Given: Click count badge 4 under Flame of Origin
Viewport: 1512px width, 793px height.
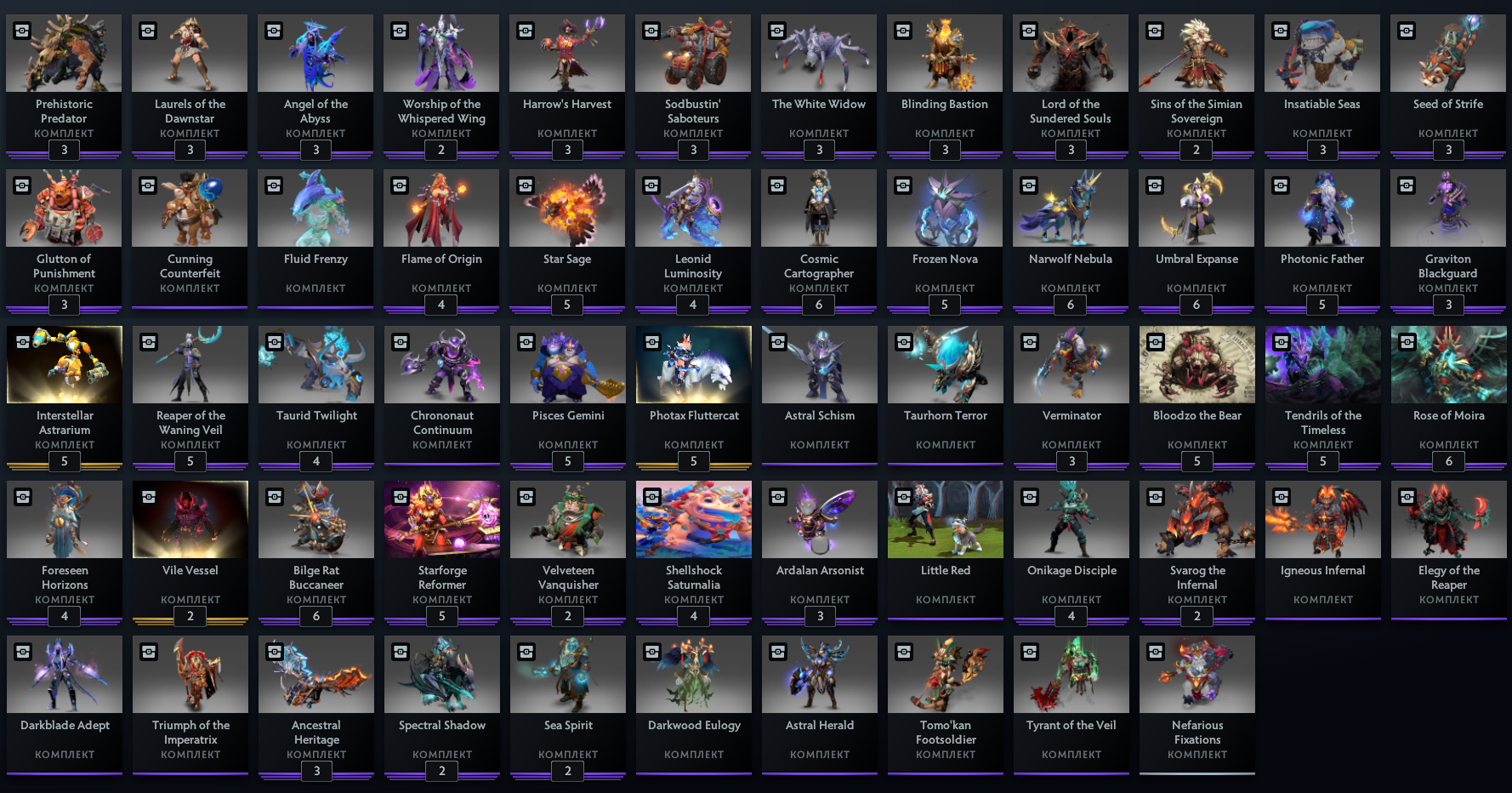Looking at the screenshot, I should tap(441, 305).
